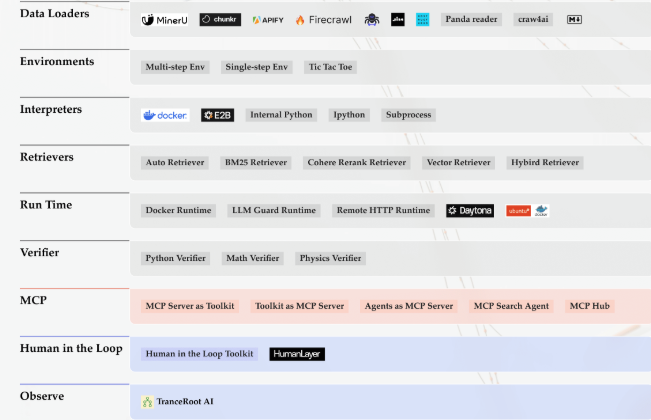Screen dimensions: 651x420
Task: Choose the Vector Retriever tag
Action: coord(458,163)
